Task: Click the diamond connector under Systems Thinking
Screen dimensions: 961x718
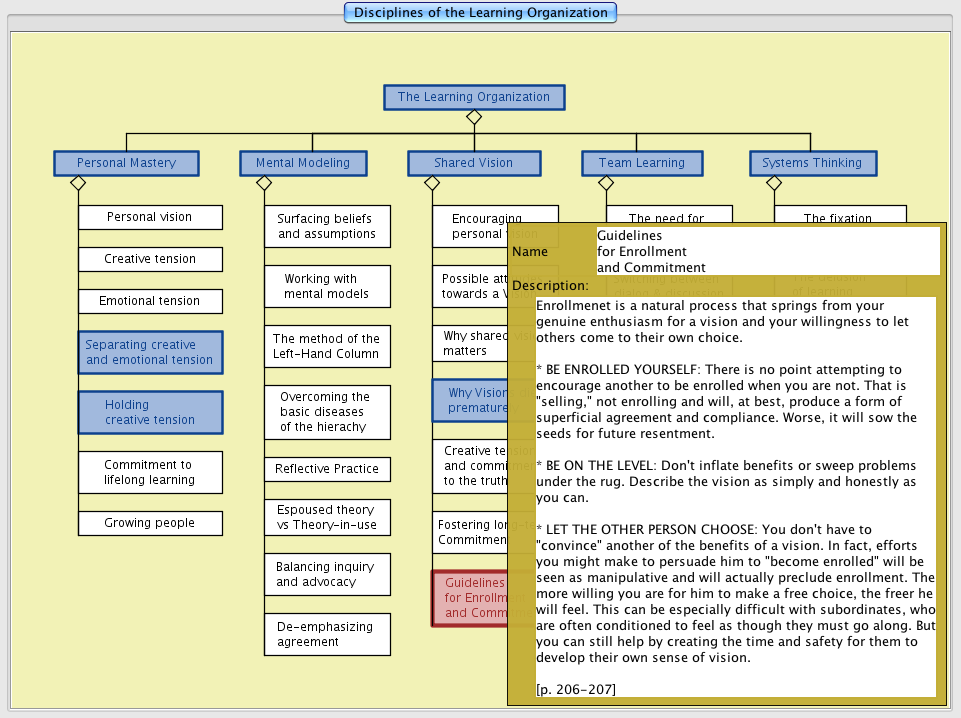Action: pyautogui.click(x=774, y=183)
